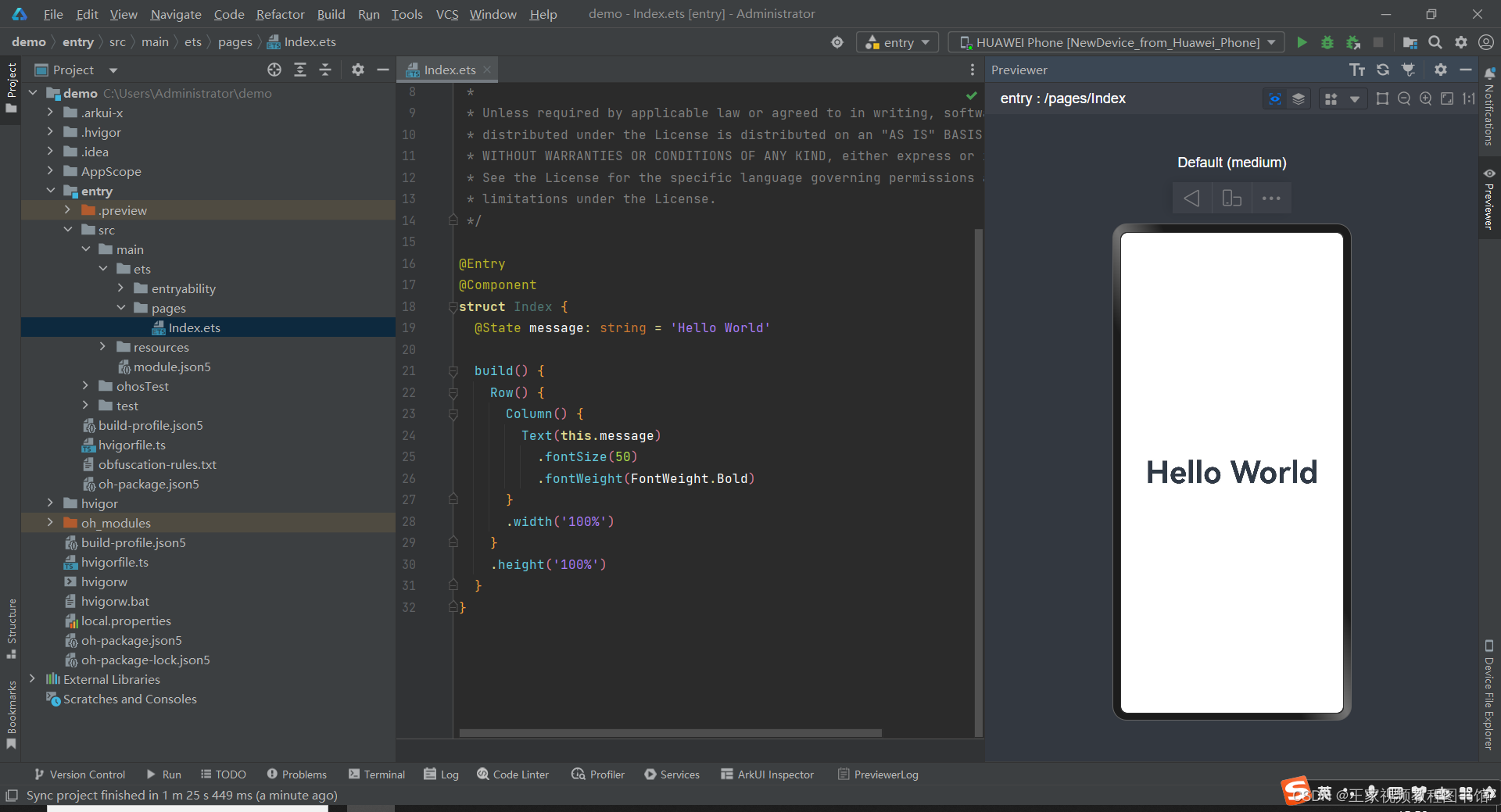1501x812 pixels.
Task: Attach debugger to process icon
Action: point(1353,42)
